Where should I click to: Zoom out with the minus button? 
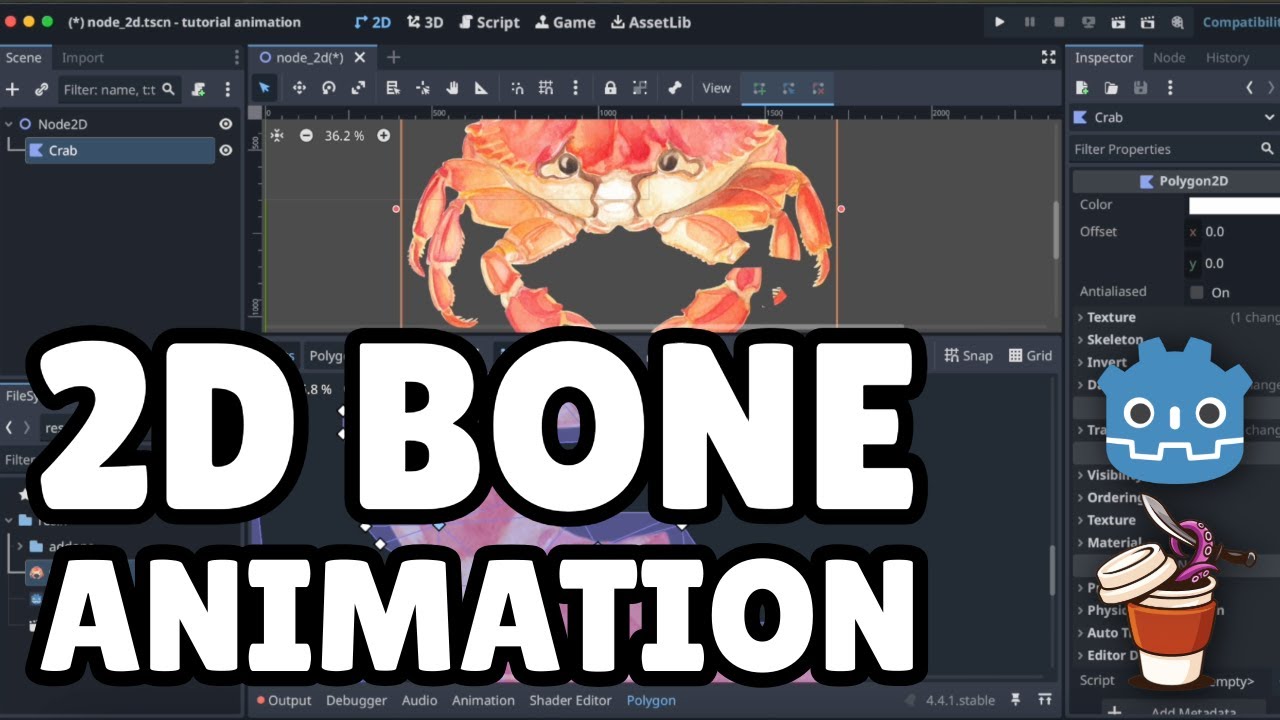coord(306,135)
